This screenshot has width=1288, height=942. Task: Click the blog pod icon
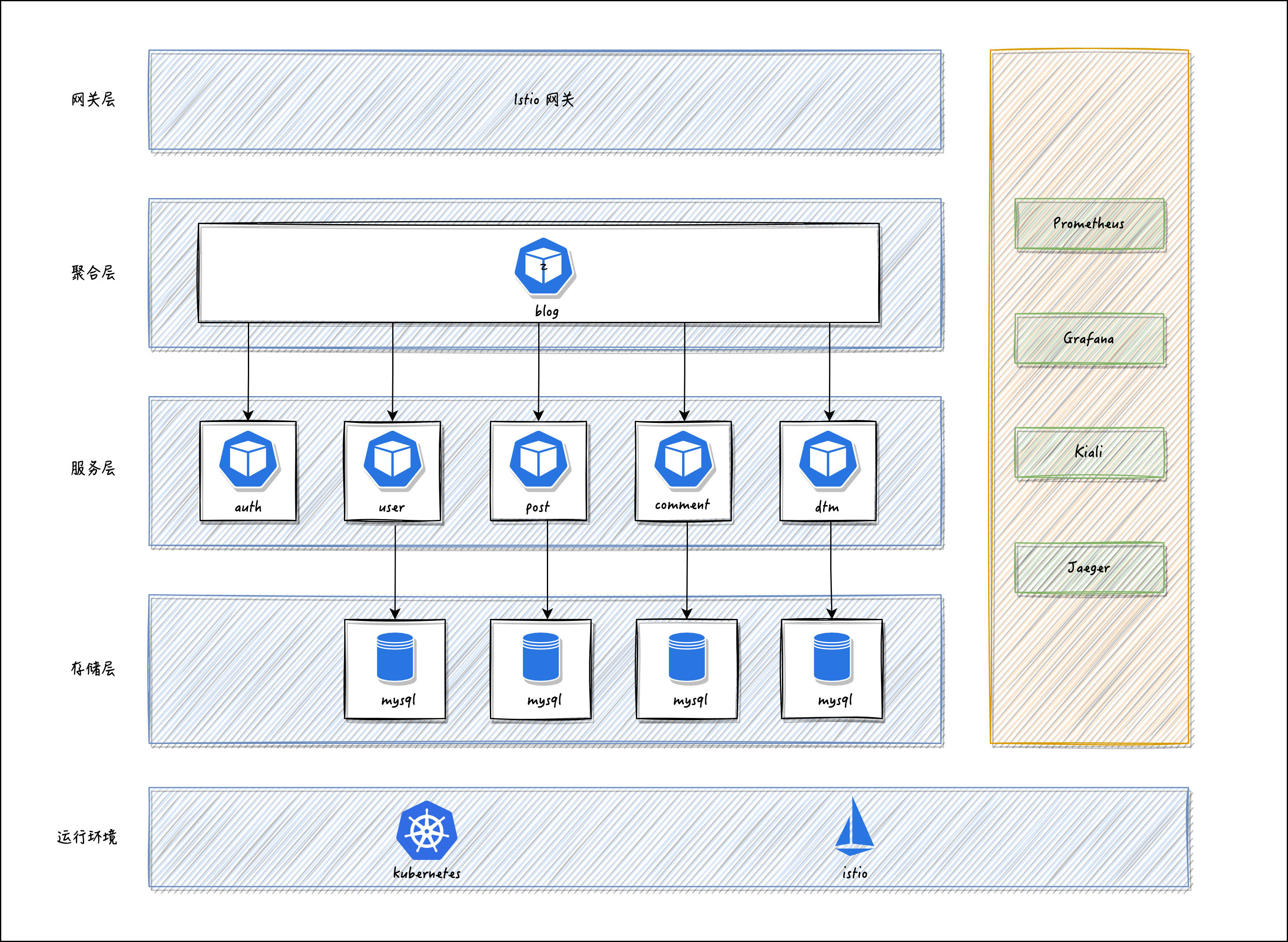point(543,267)
